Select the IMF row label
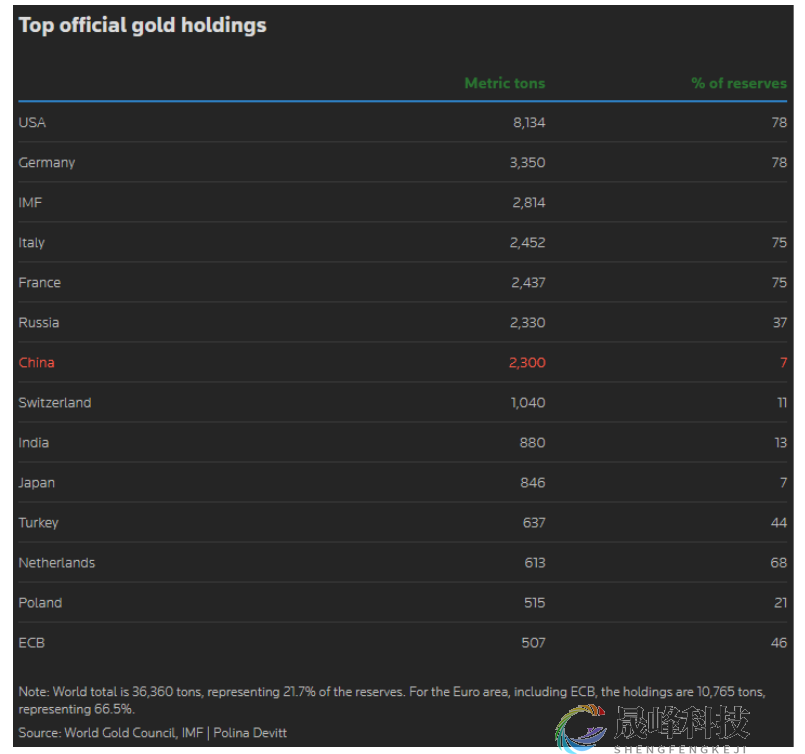805x754 pixels. click(x=30, y=202)
